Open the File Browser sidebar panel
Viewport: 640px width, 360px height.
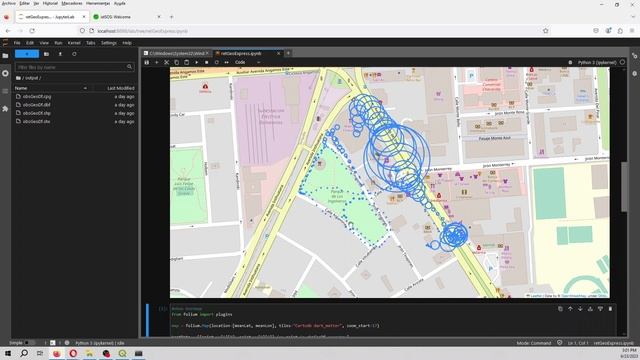5,56
